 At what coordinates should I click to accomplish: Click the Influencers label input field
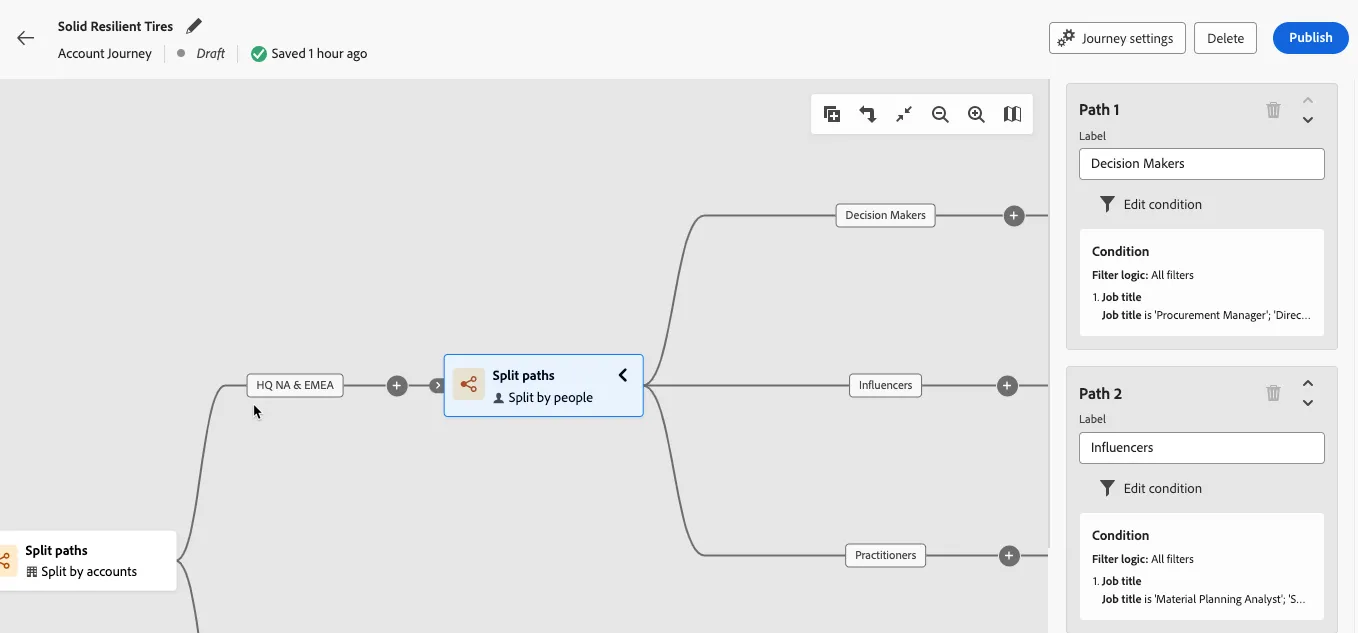click(1202, 448)
